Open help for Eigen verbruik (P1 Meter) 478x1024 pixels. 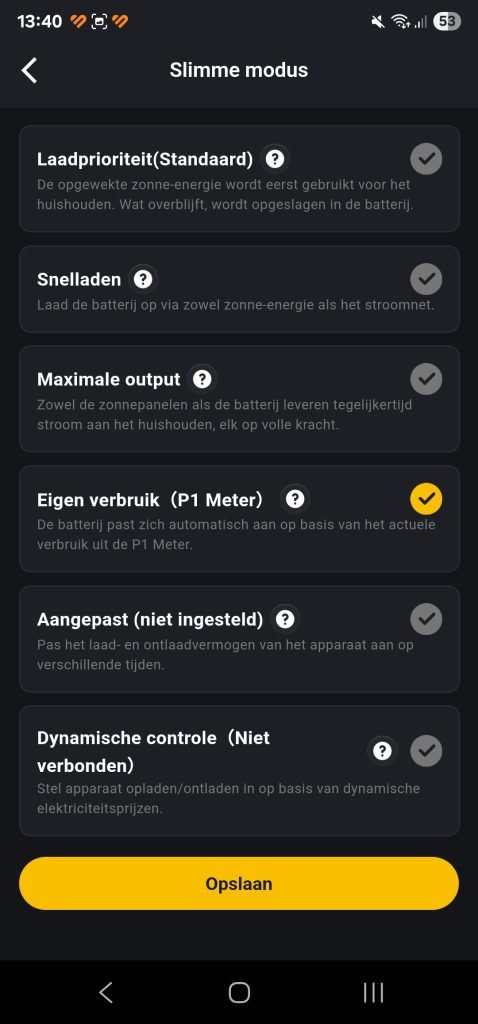click(x=295, y=500)
